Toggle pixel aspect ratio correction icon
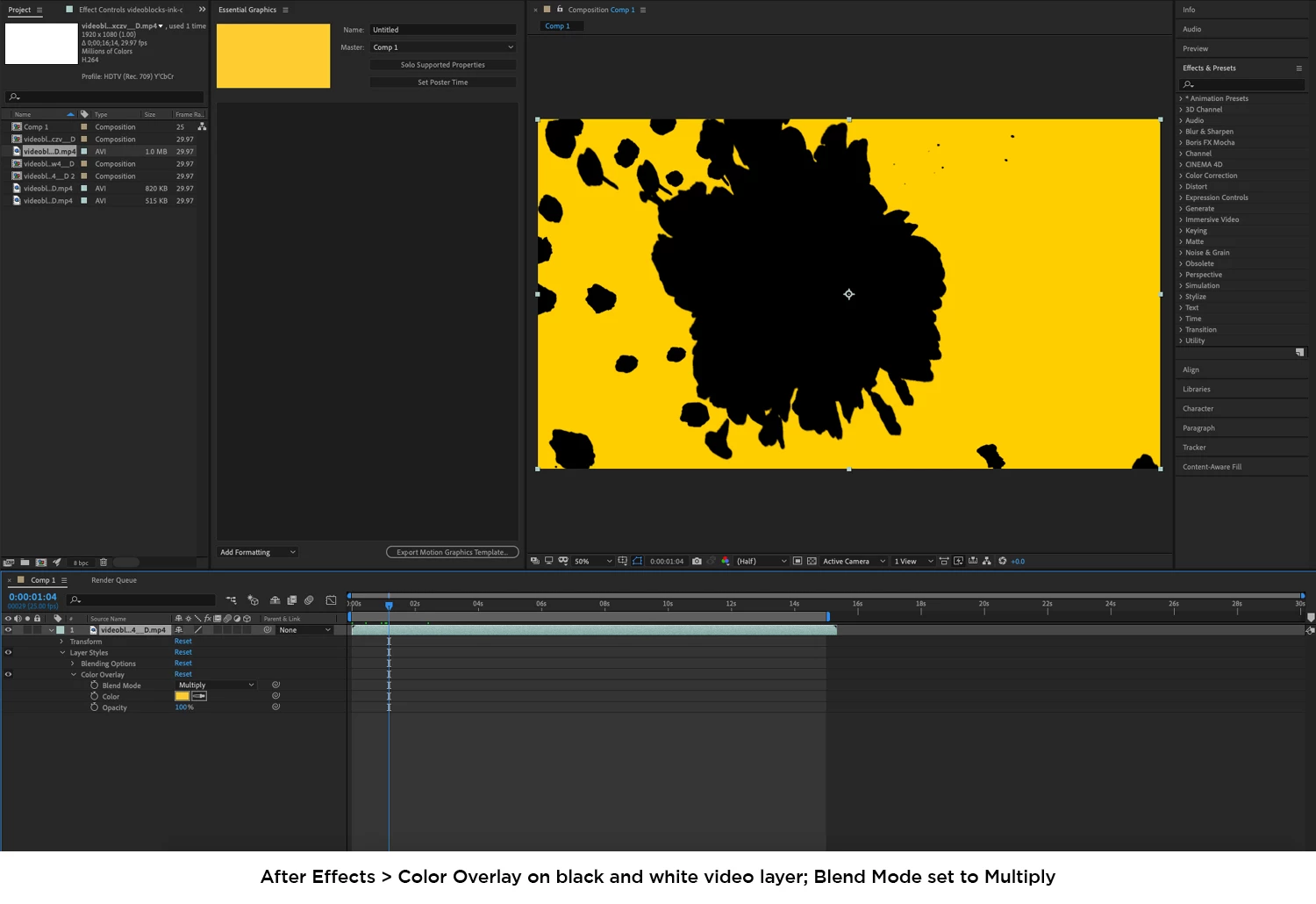This screenshot has height=904, width=1316. 944,561
